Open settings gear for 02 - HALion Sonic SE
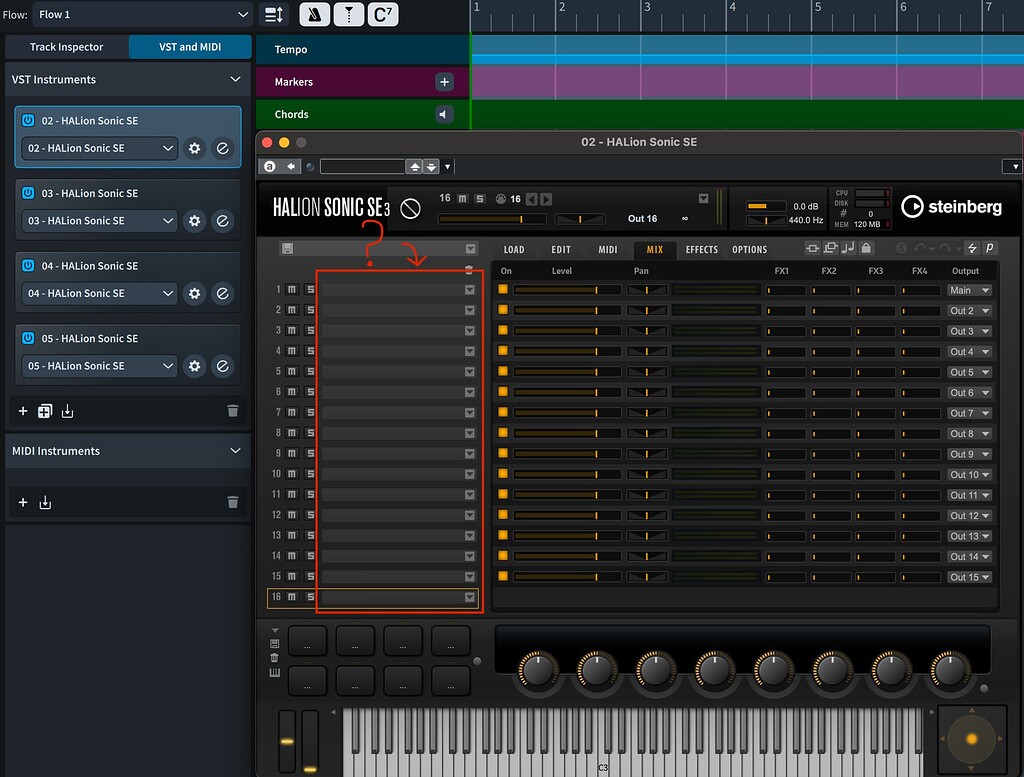 click(x=194, y=147)
